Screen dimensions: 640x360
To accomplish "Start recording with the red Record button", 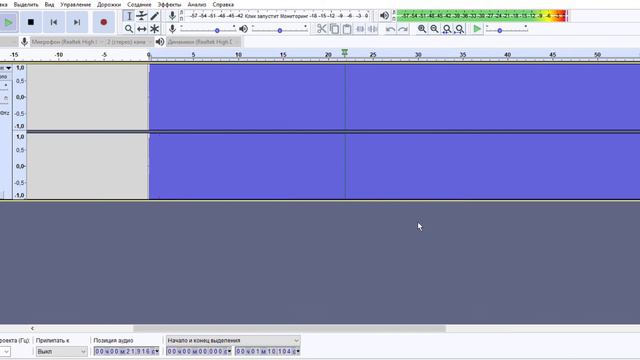I will click(104, 22).
